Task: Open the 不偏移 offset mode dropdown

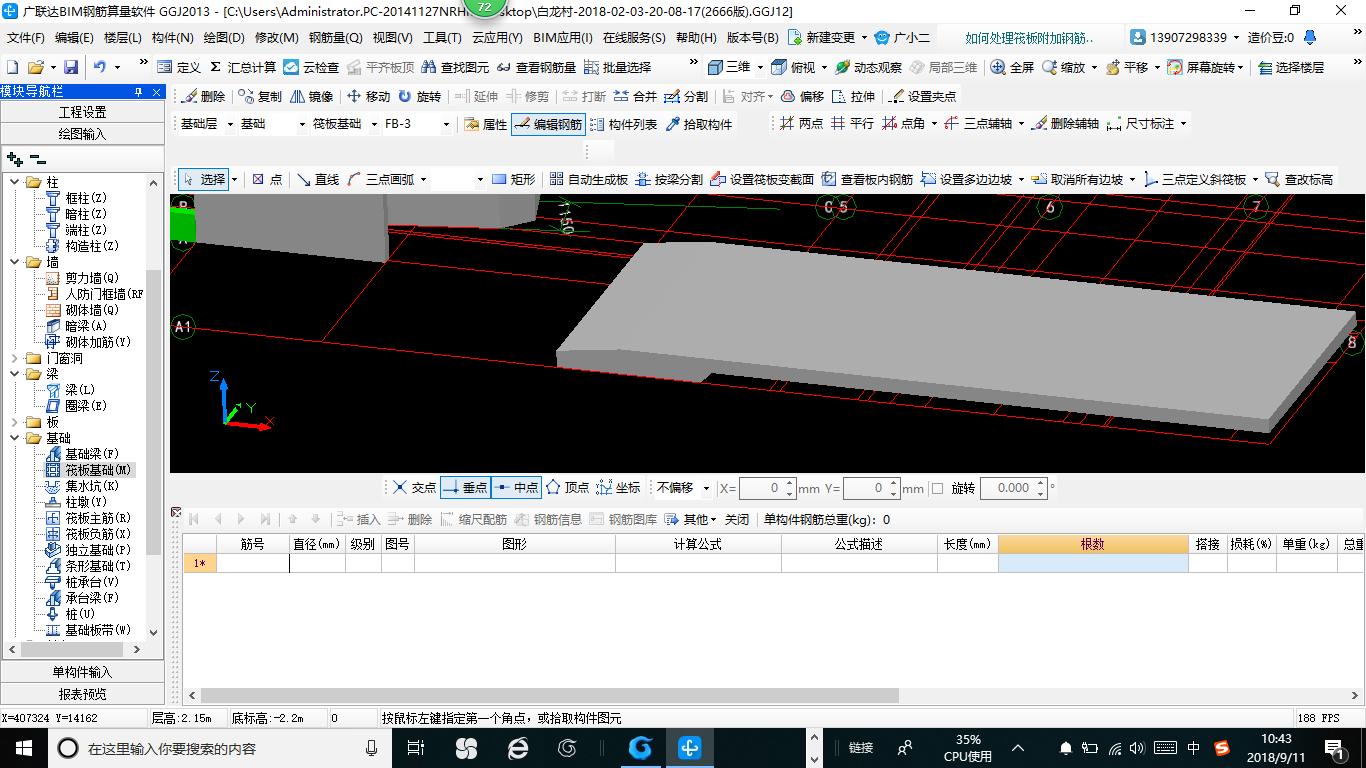Action: 707,488
